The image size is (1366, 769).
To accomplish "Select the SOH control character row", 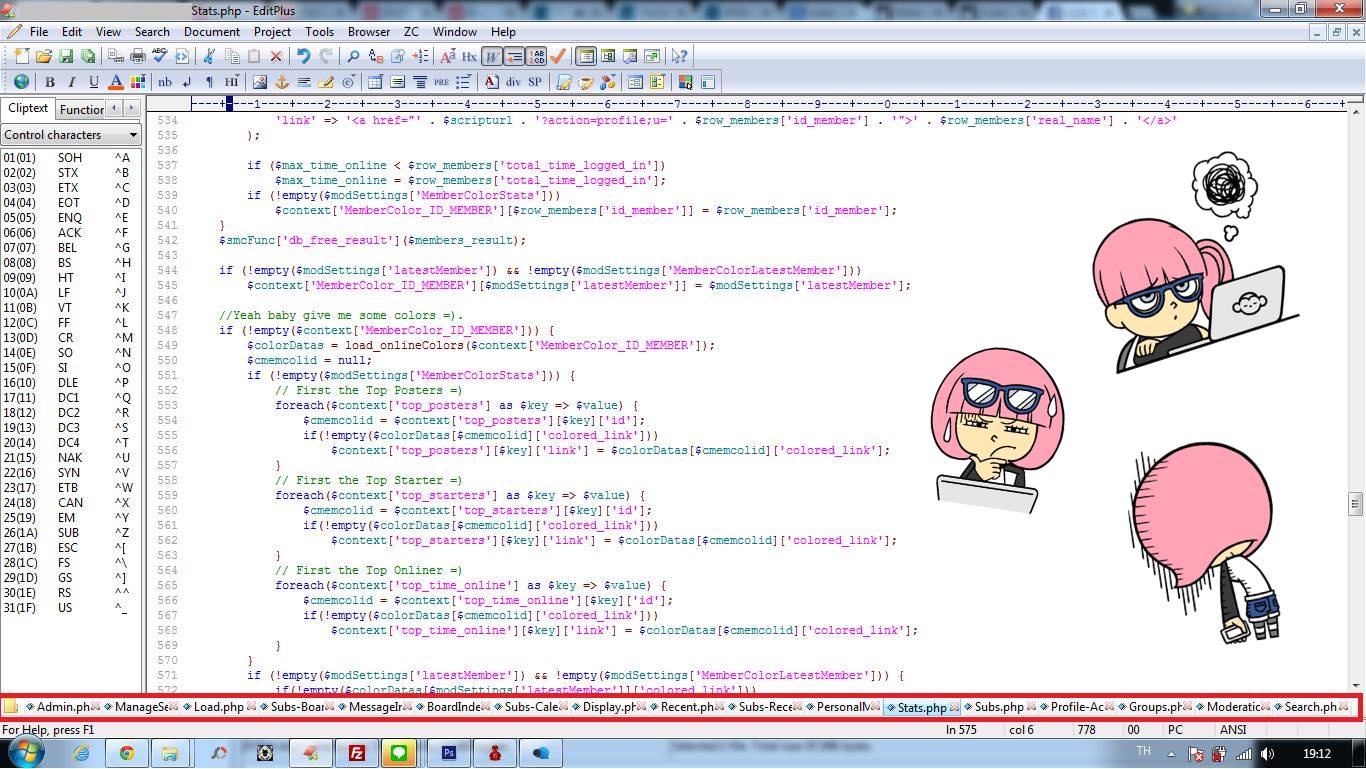I will pyautogui.click(x=70, y=157).
